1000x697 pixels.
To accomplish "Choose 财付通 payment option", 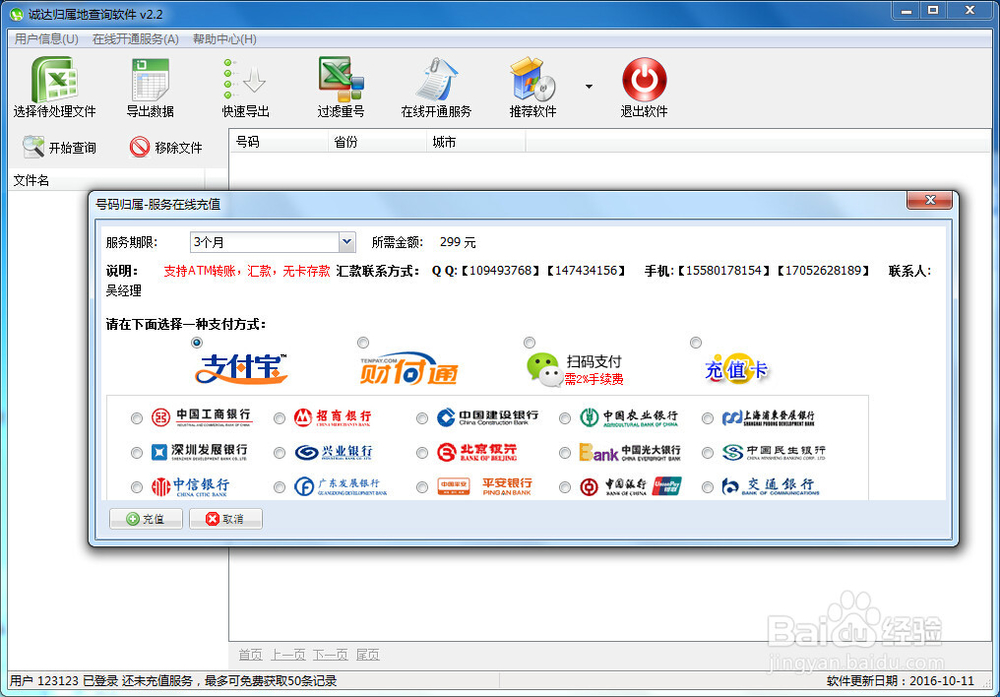I will click(363, 342).
